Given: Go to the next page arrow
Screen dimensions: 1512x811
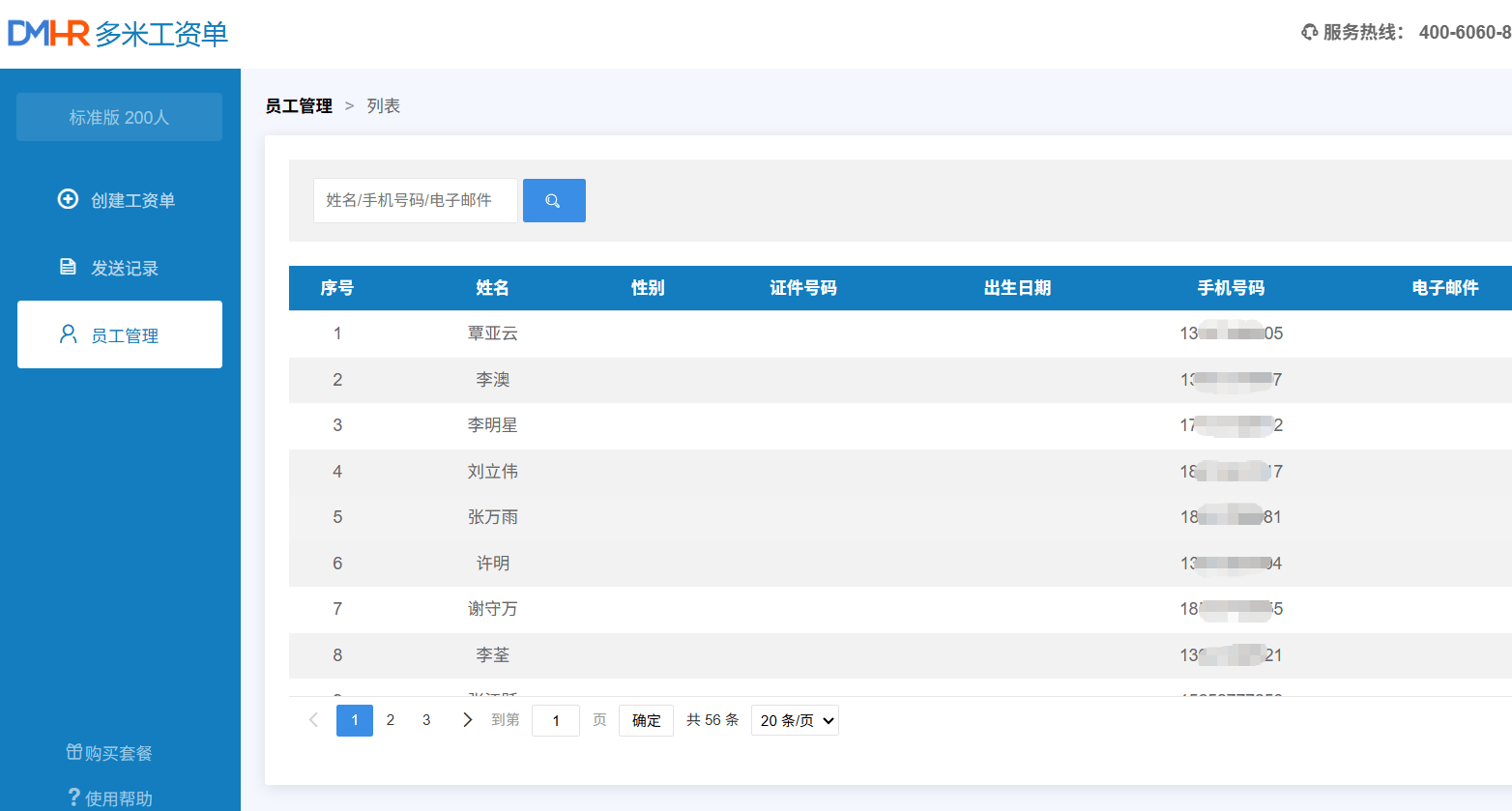Looking at the screenshot, I should 468,720.
